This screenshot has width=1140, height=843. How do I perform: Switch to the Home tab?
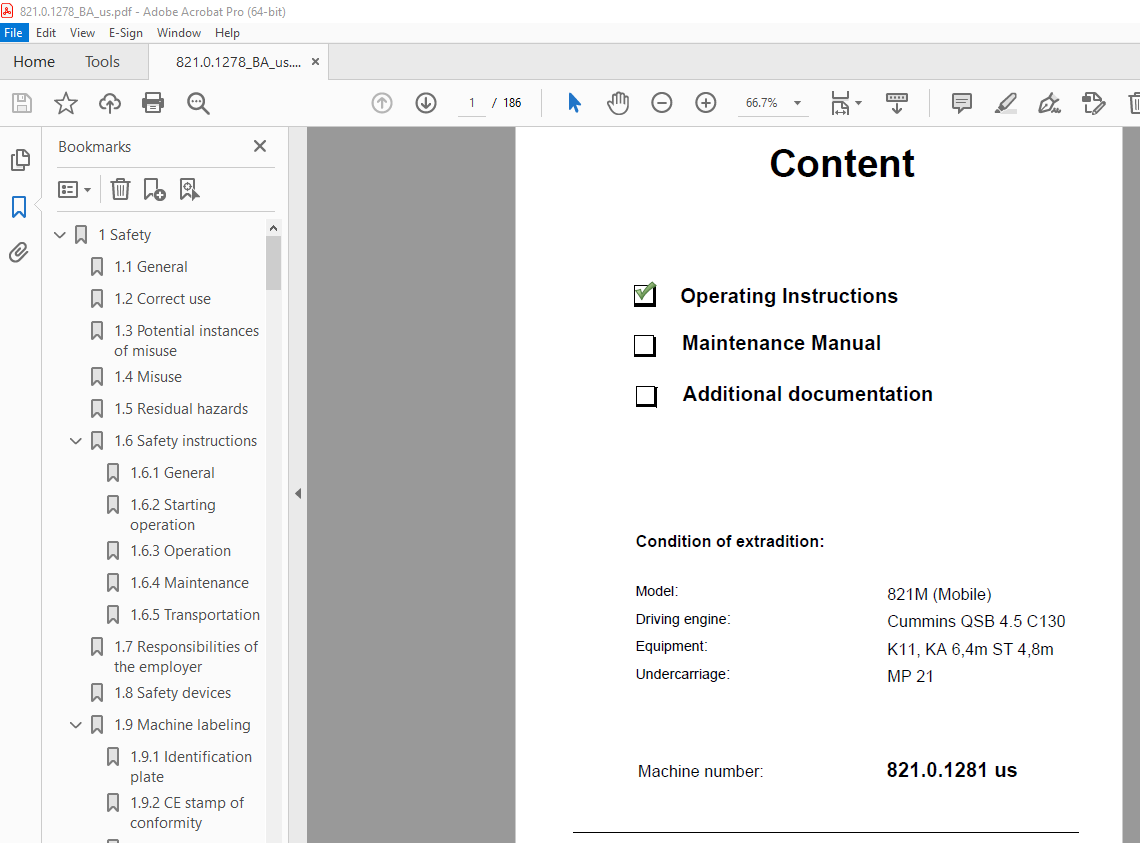[34, 62]
